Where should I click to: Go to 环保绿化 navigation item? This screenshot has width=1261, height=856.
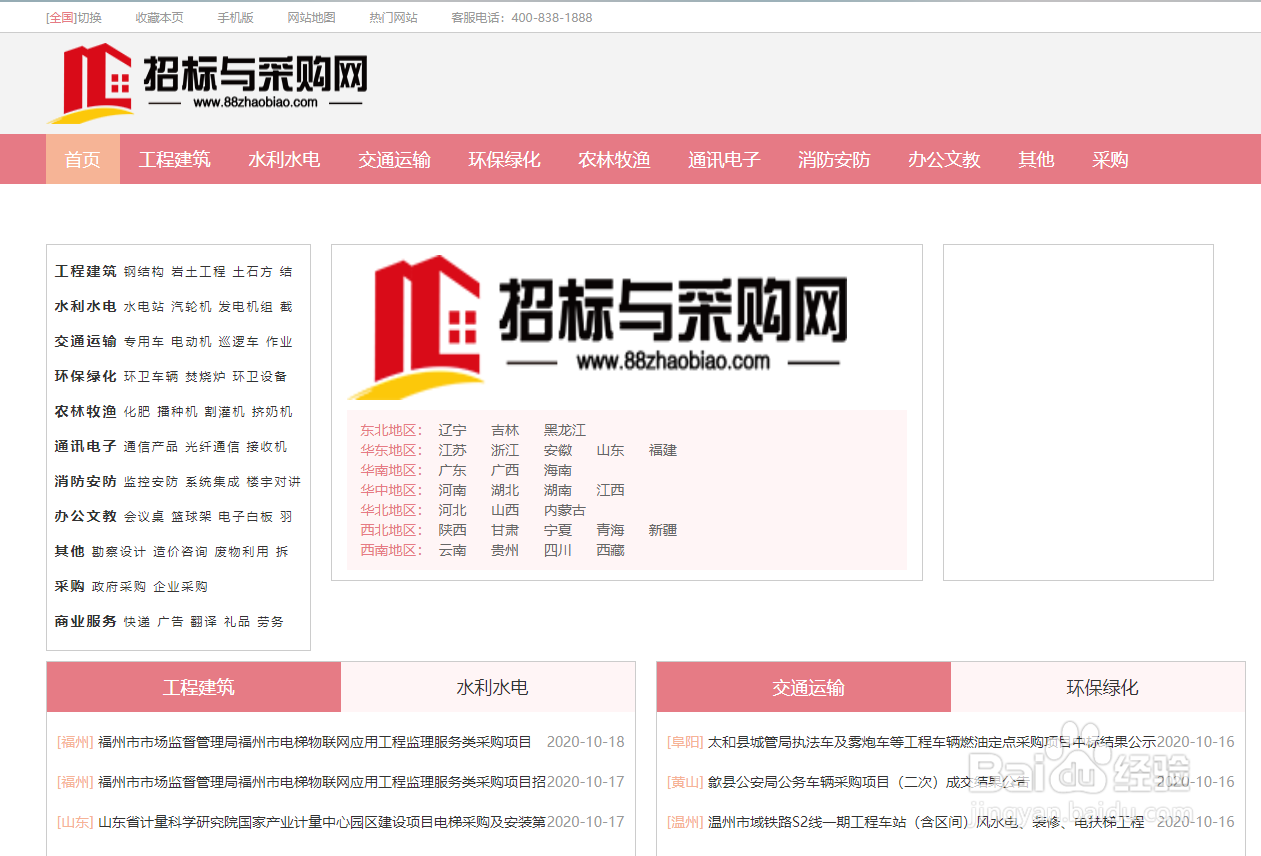(504, 159)
